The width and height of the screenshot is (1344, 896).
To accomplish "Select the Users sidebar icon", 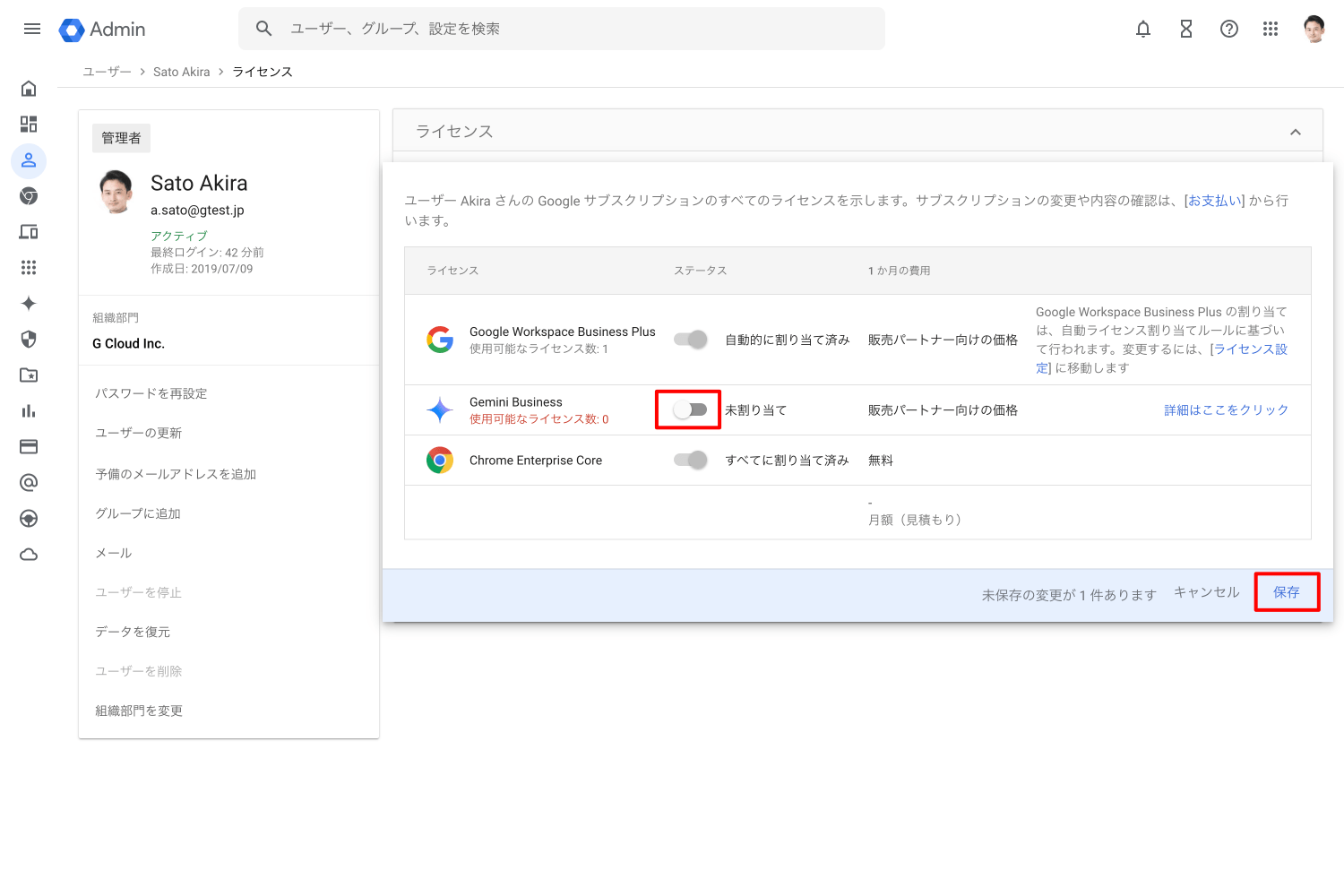I will [29, 160].
